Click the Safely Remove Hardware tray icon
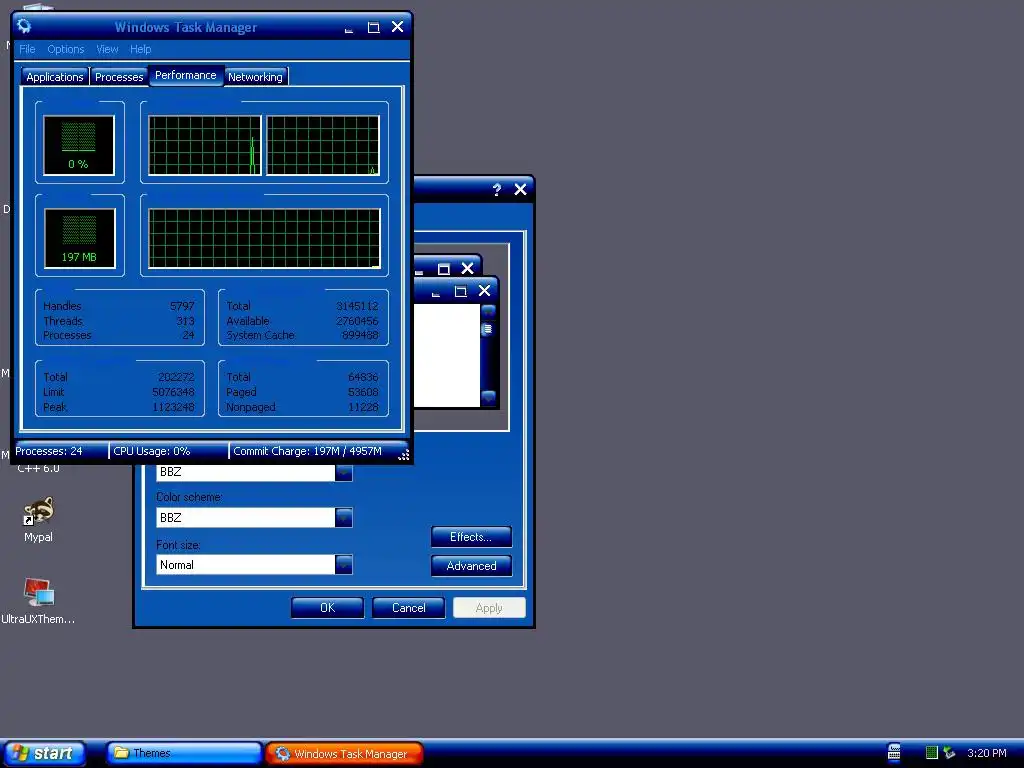Viewport: 1024px width, 768px height. tap(949, 753)
